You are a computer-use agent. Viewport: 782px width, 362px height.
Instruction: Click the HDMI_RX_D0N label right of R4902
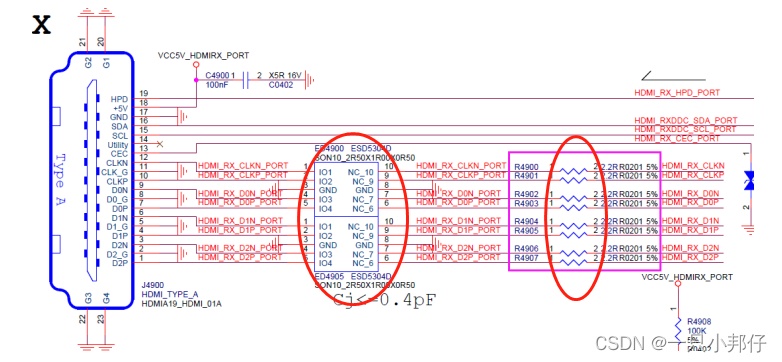point(690,193)
